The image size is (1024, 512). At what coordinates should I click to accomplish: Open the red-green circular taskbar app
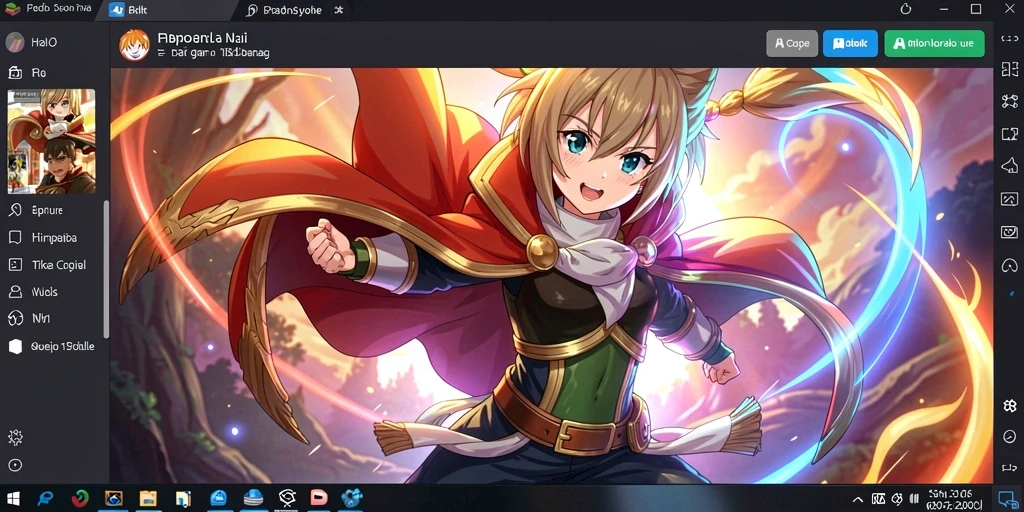(80, 498)
